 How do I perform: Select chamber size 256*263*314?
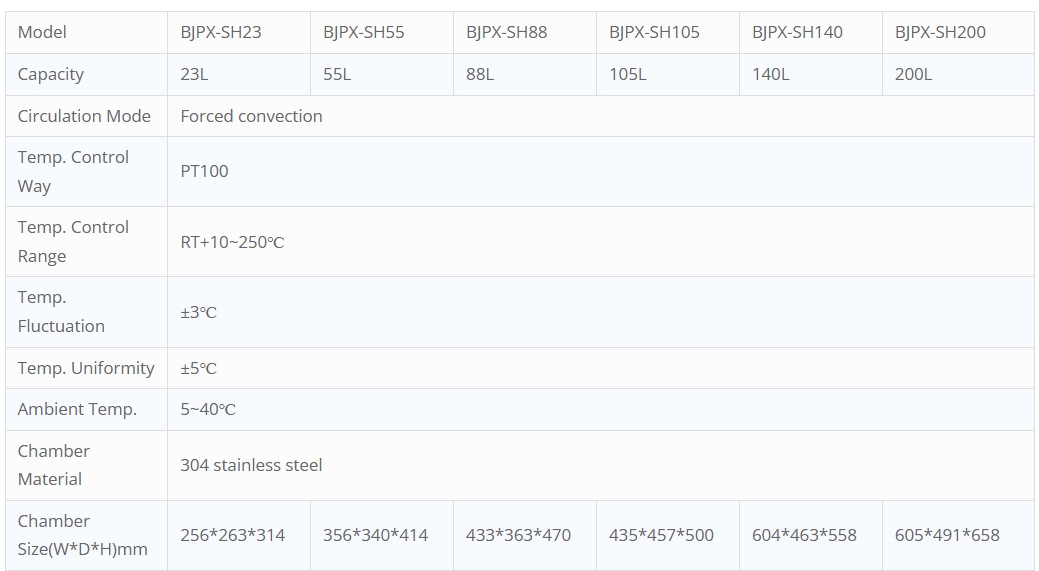[232, 535]
